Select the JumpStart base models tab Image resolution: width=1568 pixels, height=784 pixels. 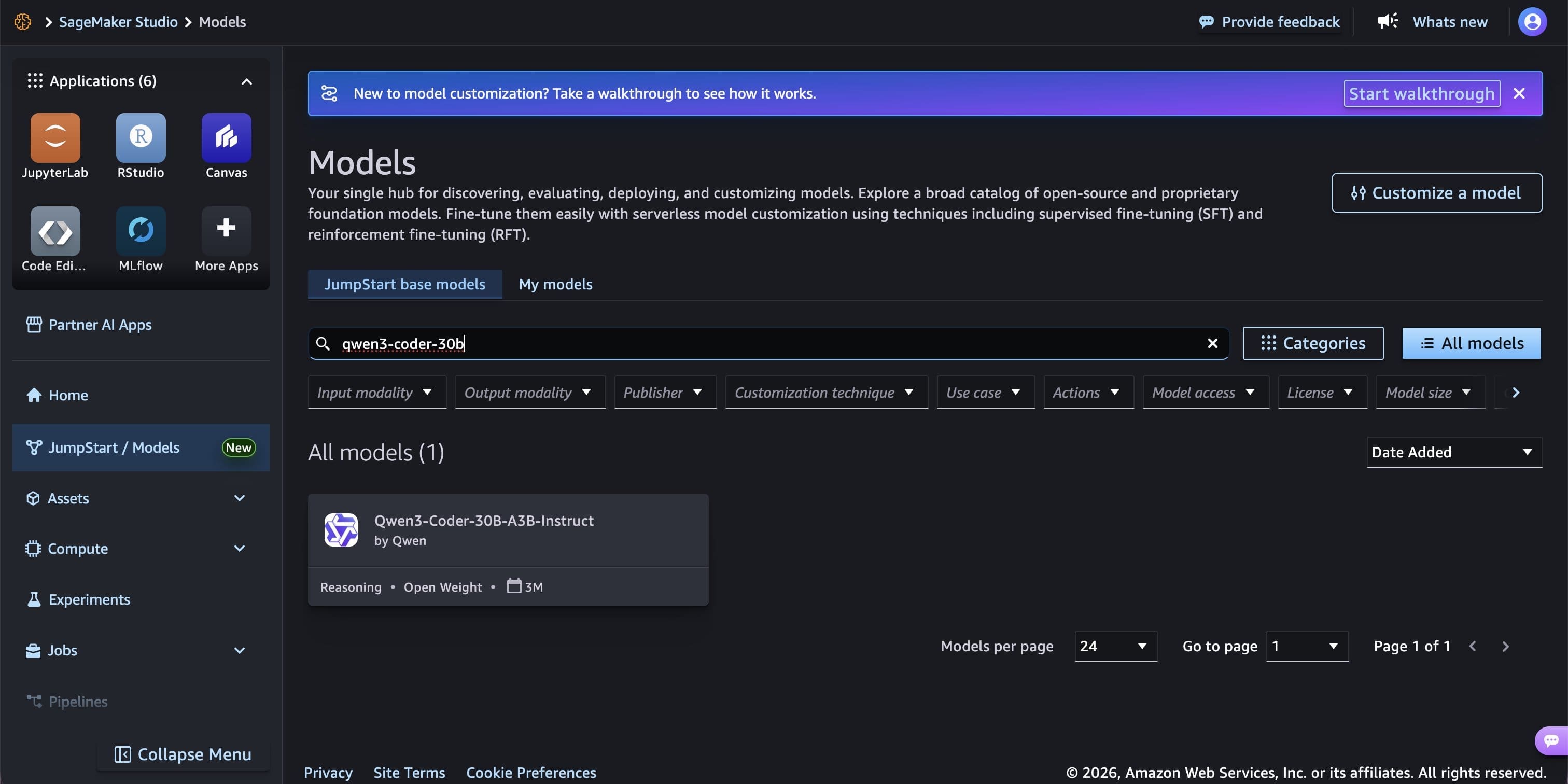coord(405,284)
